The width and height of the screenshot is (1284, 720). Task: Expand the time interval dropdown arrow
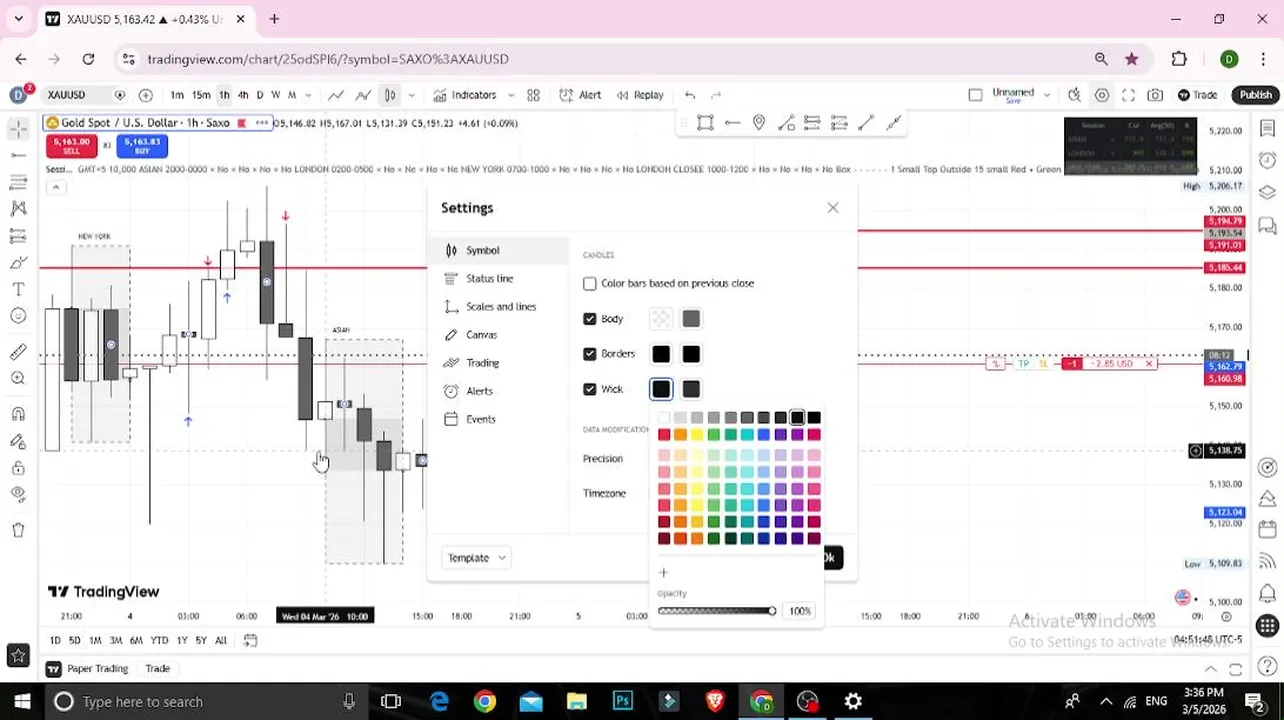[x=308, y=95]
